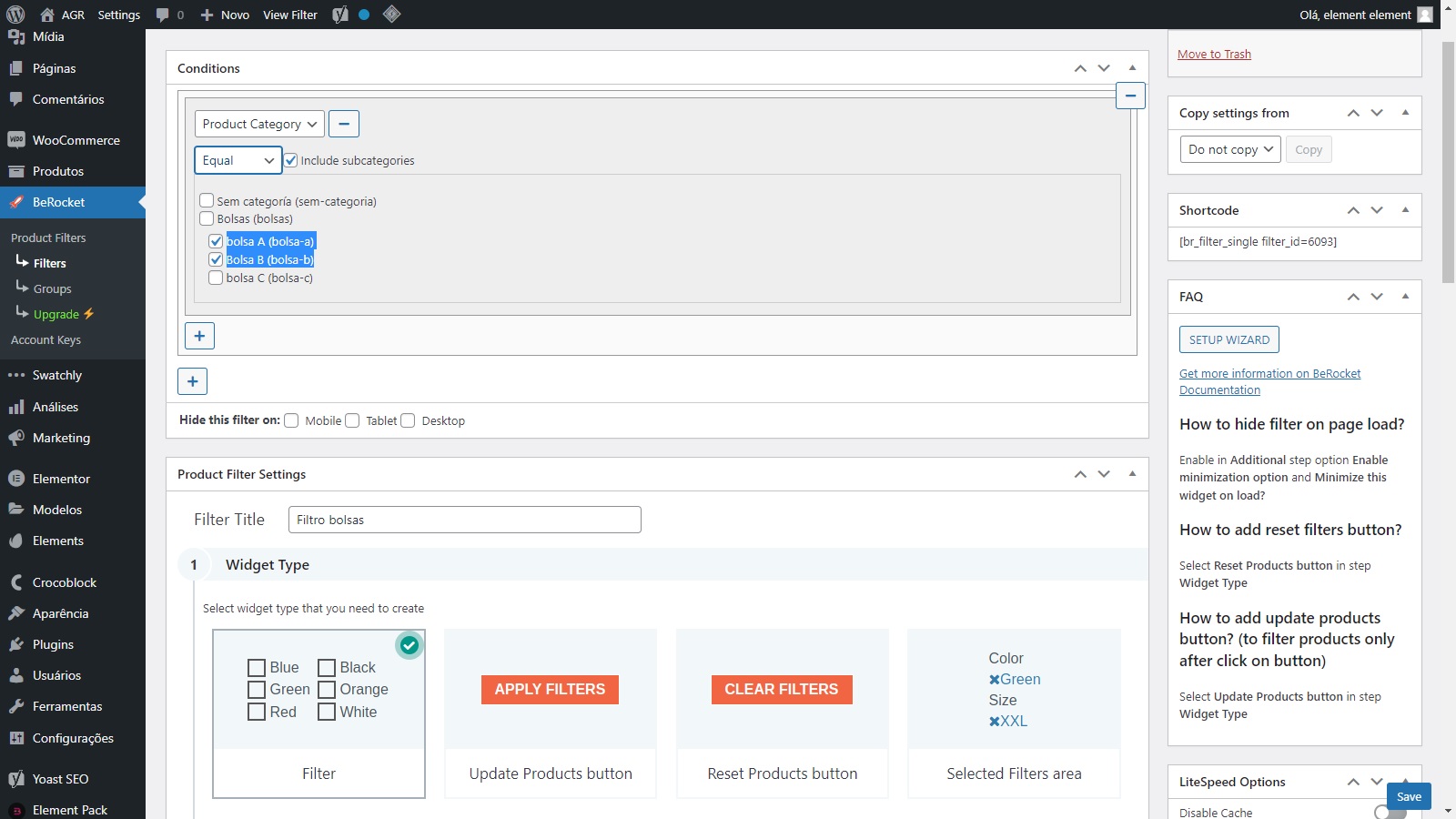The height and width of the screenshot is (819, 1456).
Task: Open the Aparência brush icon
Action: 15,613
